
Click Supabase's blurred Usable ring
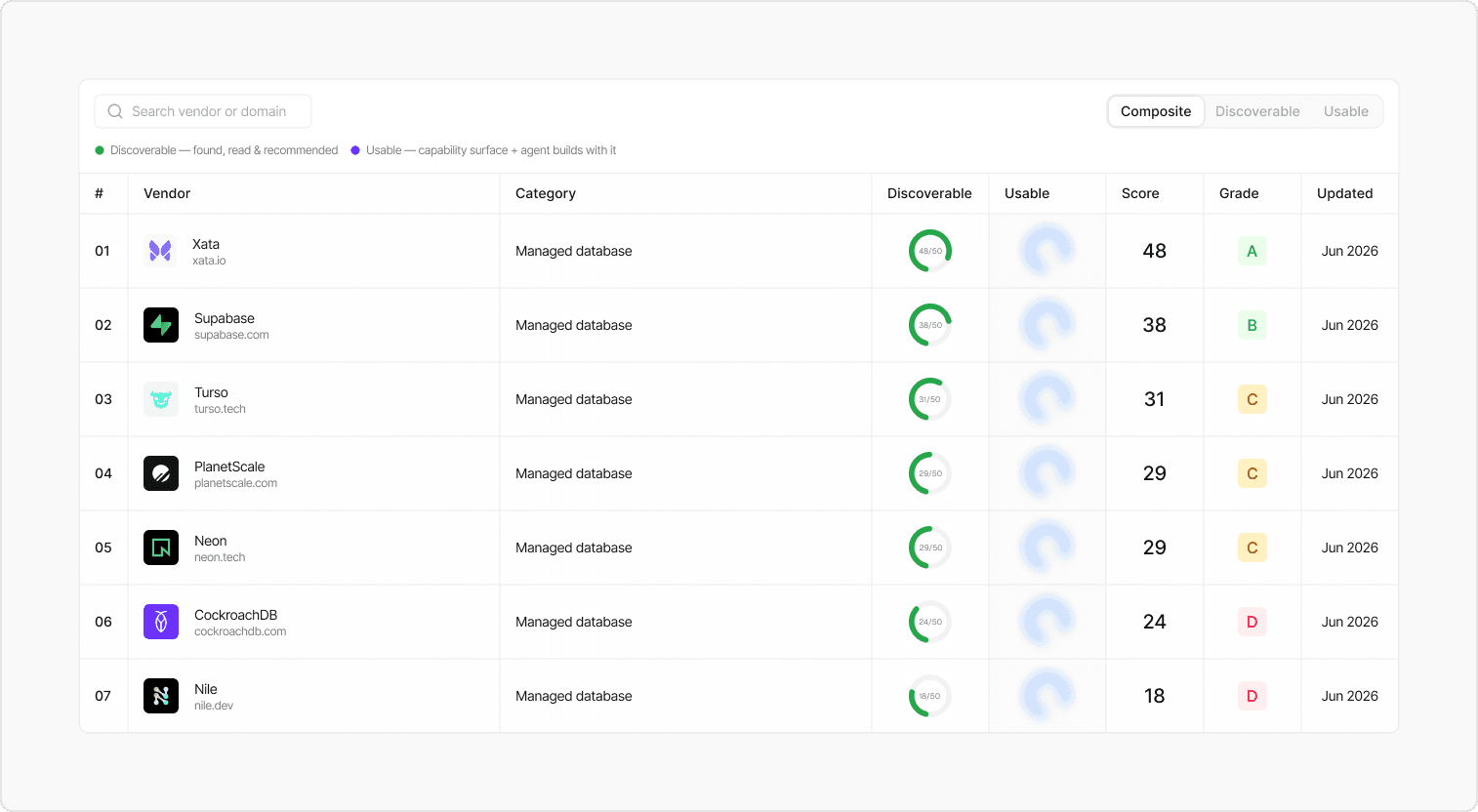(1047, 325)
